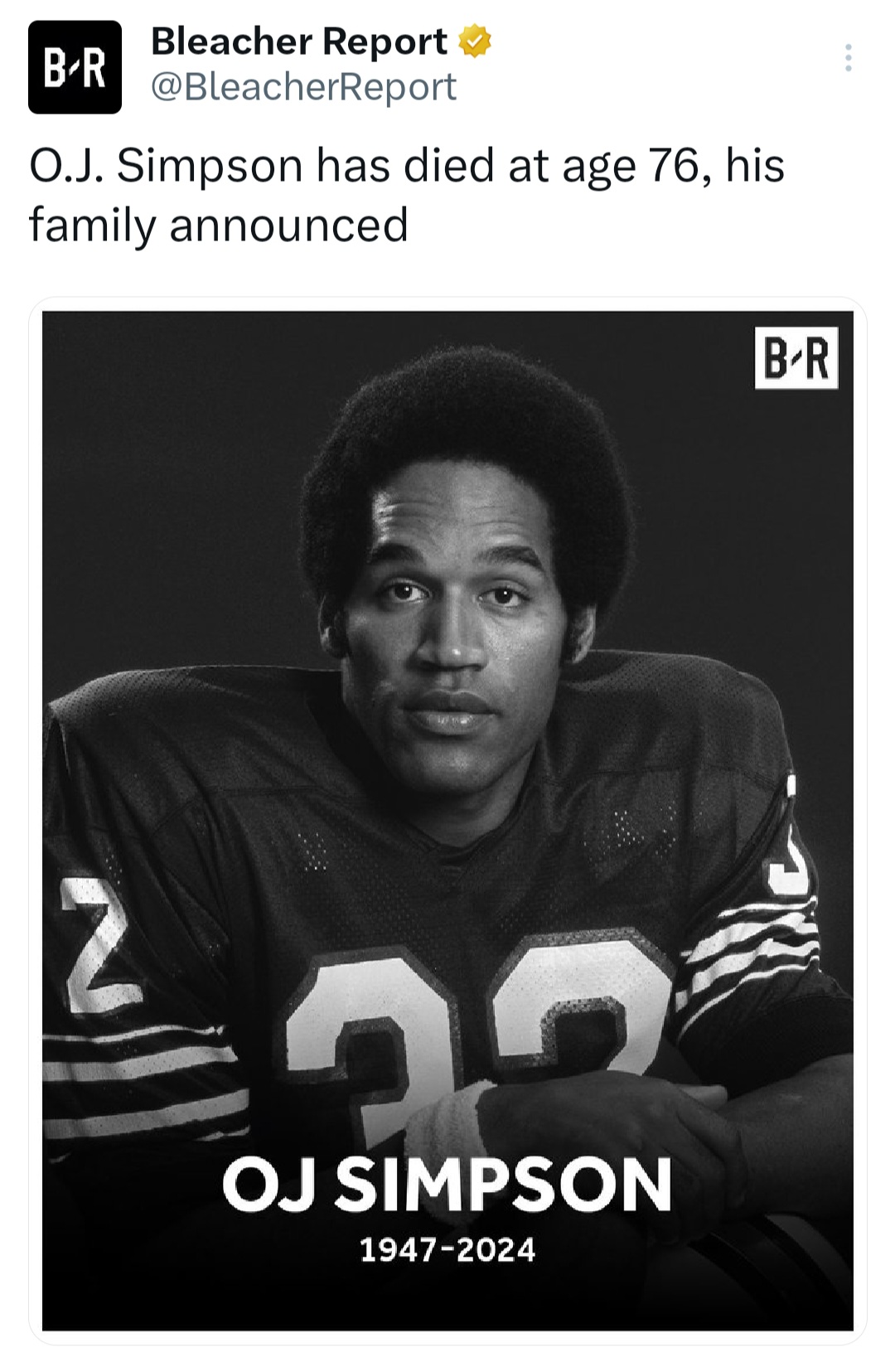The image size is (895, 1372).
Task: Open the Bleacher Report display name link
Action: (299, 41)
